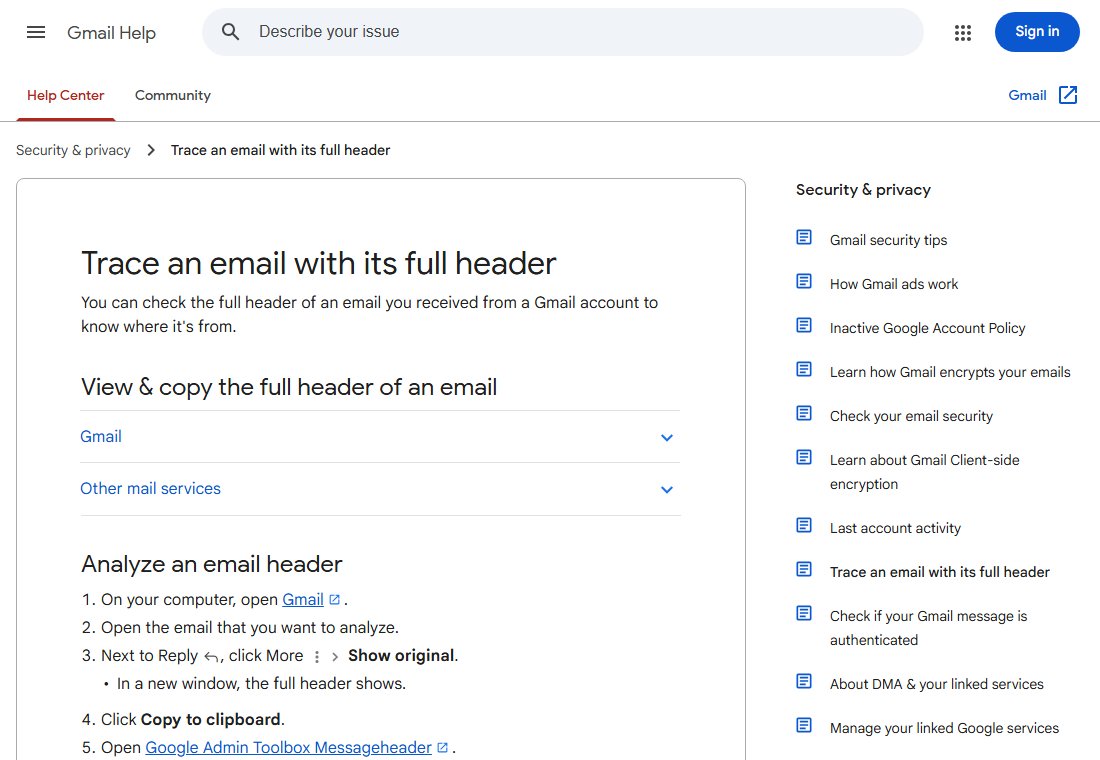Open Learn about Gmail Client-side encryption

pyautogui.click(x=925, y=472)
